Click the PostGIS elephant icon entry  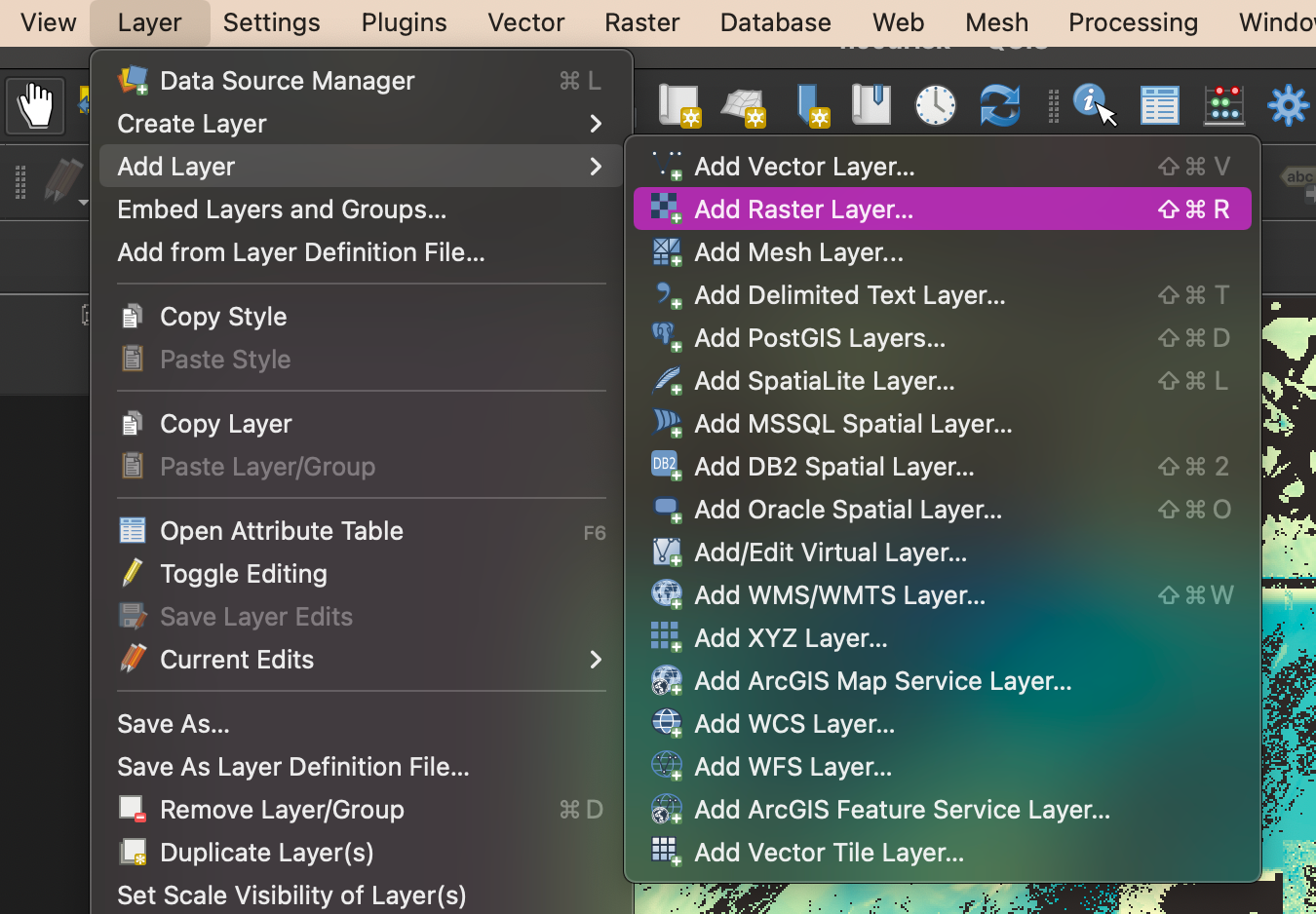click(x=667, y=338)
